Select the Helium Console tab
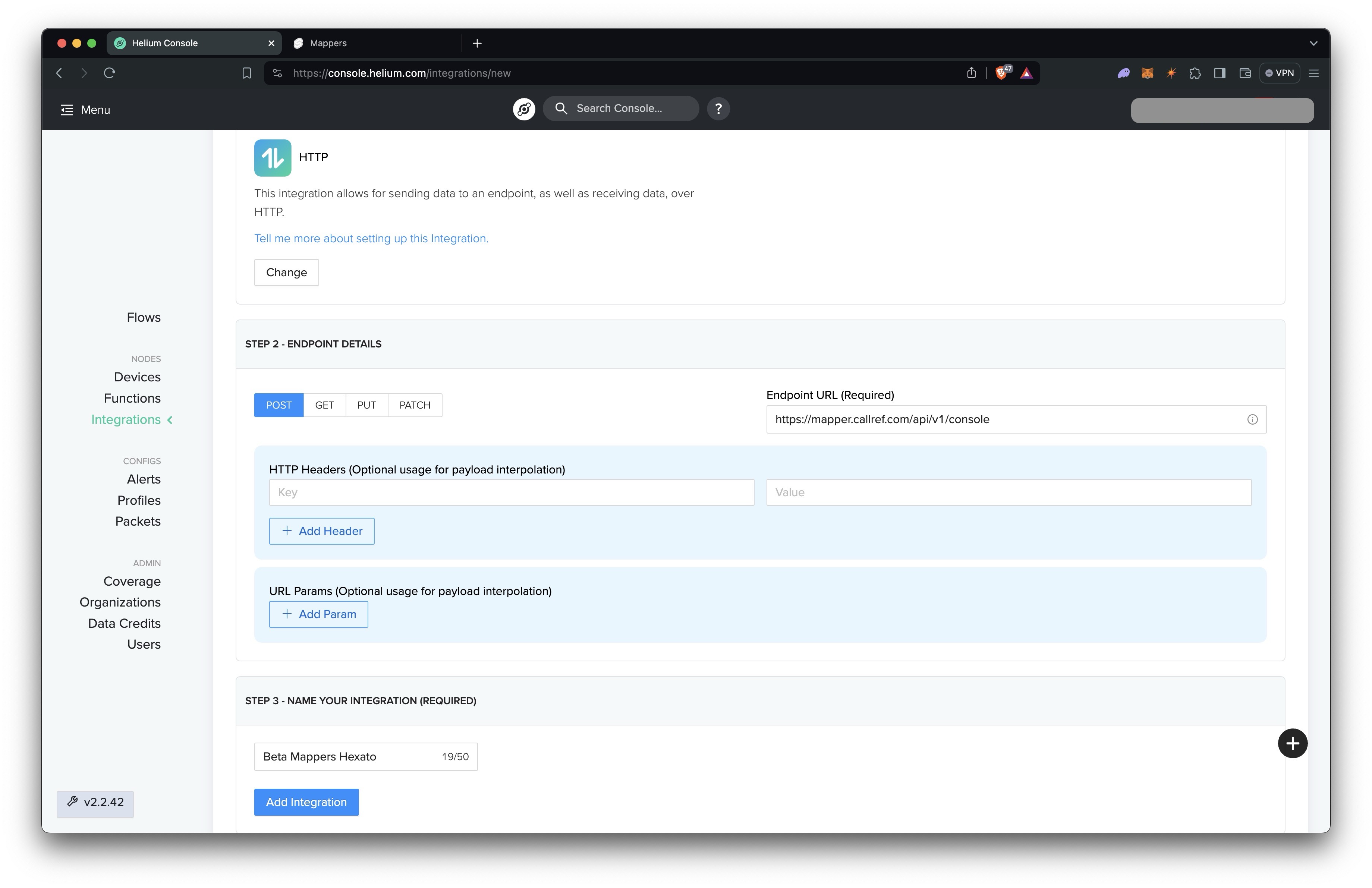The image size is (1372, 888). [x=194, y=43]
